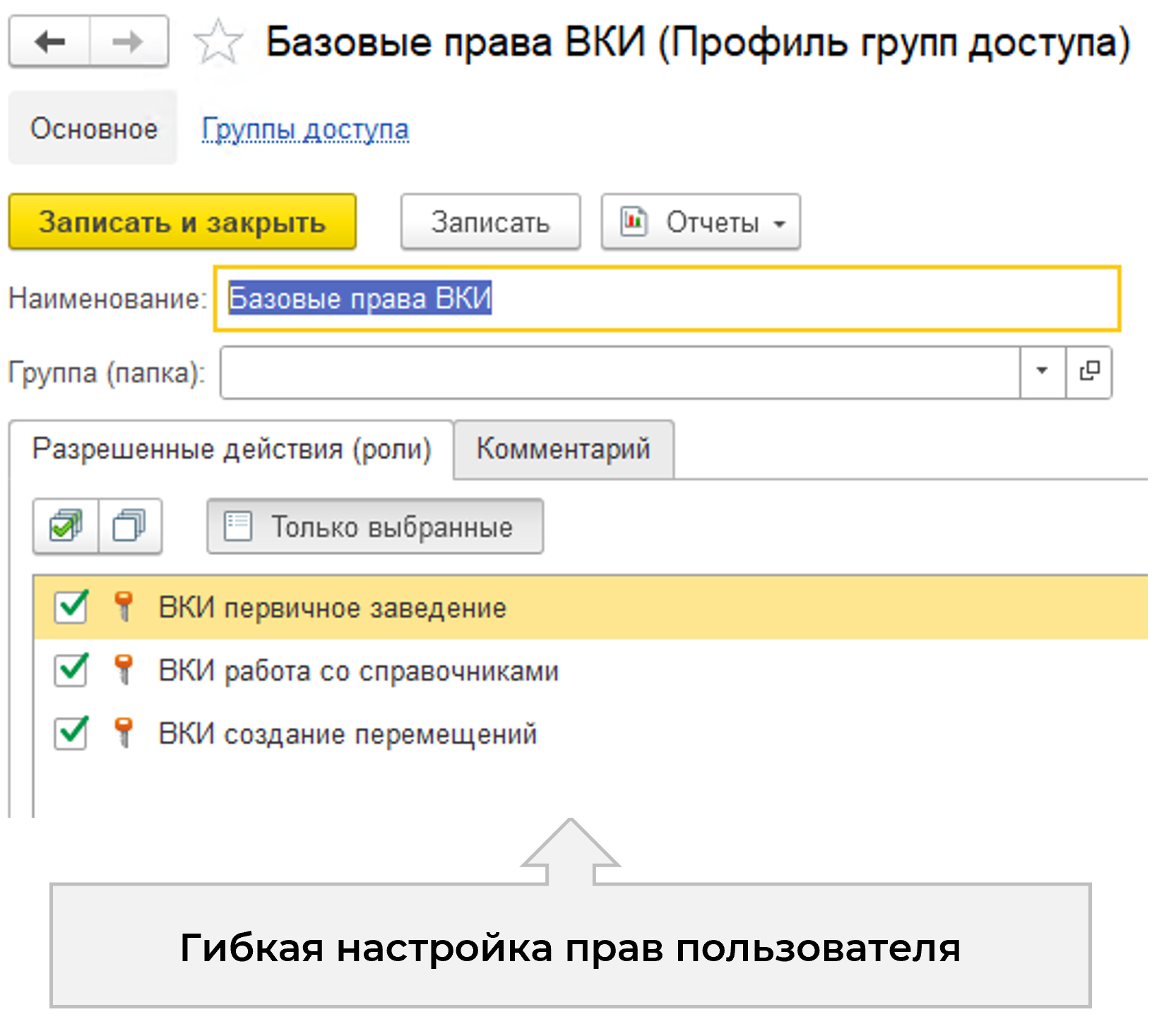Image resolution: width=1164 pixels, height=1036 pixels.
Task: Open the Отчеты dropdown menu
Action: click(701, 222)
